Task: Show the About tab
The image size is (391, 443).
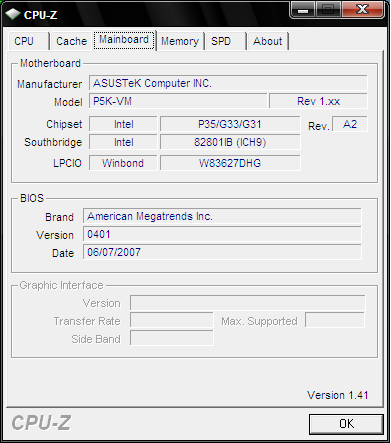Action: click(x=268, y=41)
